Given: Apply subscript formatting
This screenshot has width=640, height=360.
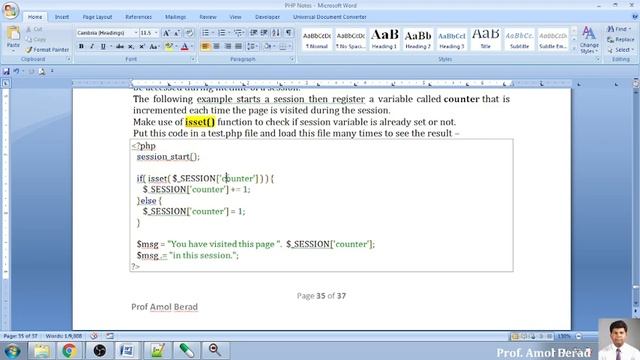Looking at the screenshot, I should coord(131,47).
